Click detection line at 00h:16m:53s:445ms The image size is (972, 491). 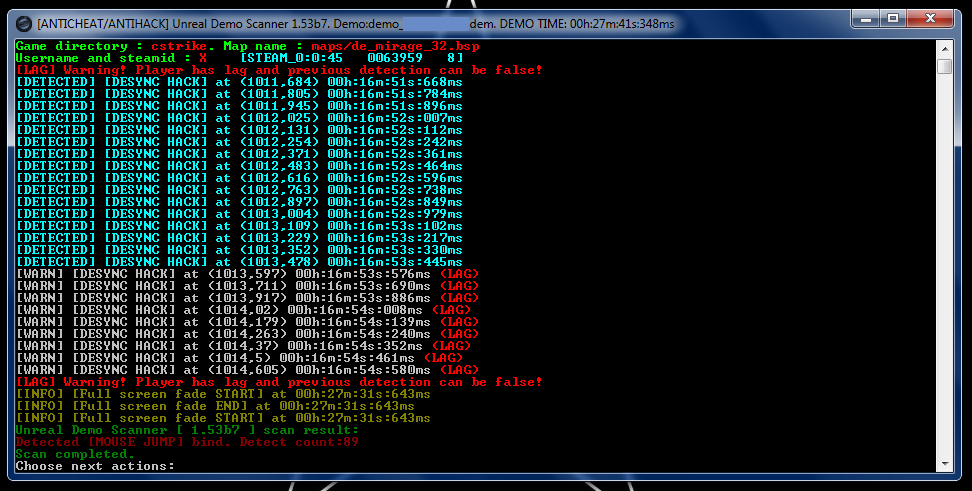[239, 262]
